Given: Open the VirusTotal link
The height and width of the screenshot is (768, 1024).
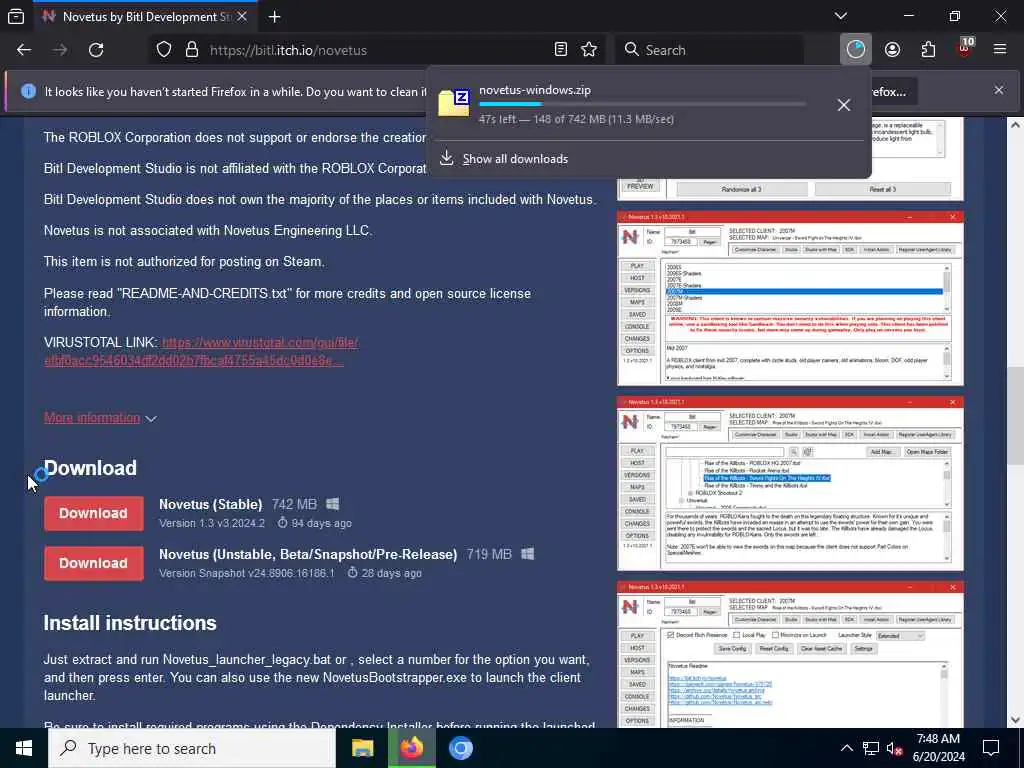Looking at the screenshot, I should [201, 351].
